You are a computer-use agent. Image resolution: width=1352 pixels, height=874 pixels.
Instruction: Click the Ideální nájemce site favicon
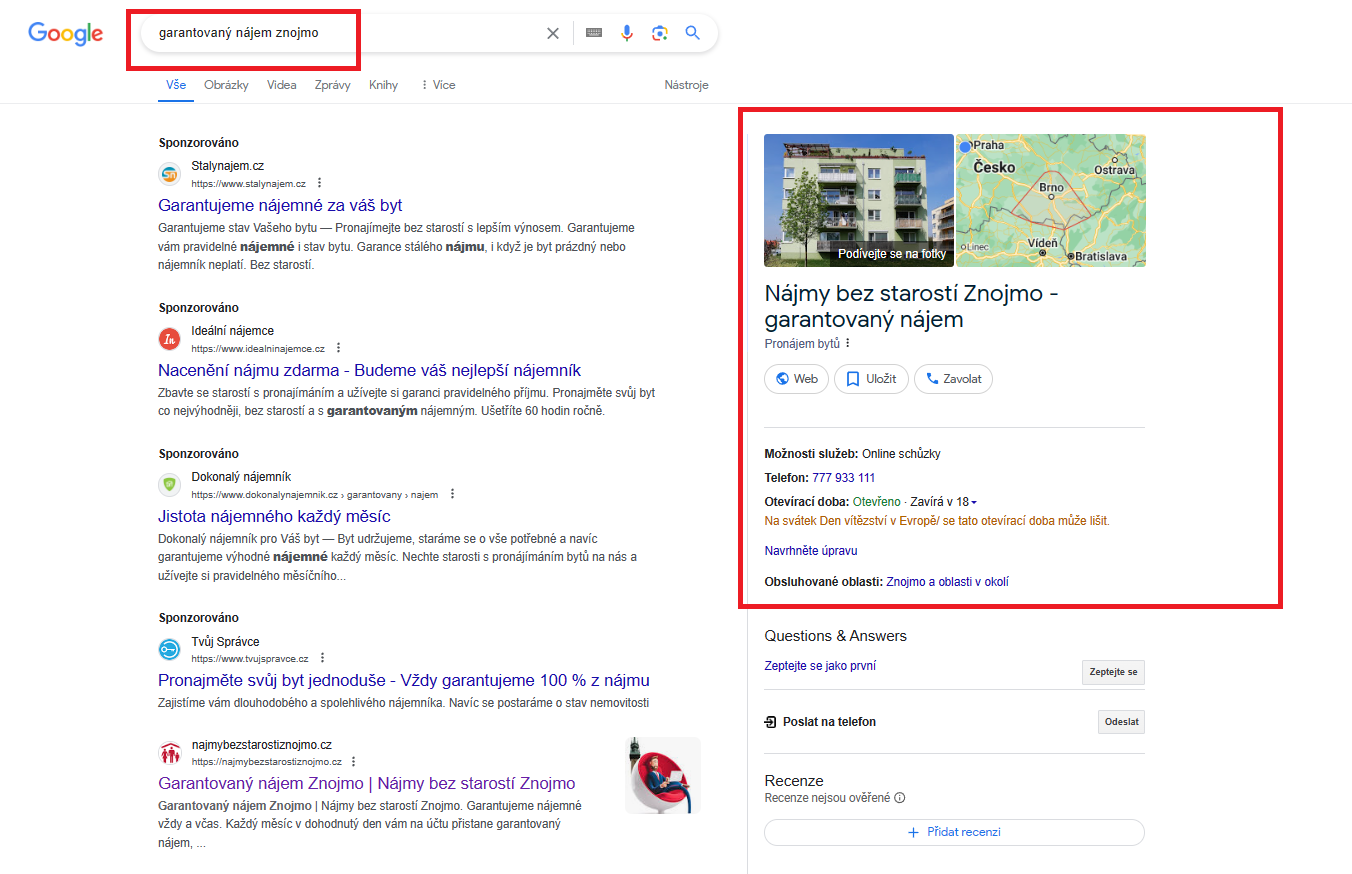coord(170,339)
